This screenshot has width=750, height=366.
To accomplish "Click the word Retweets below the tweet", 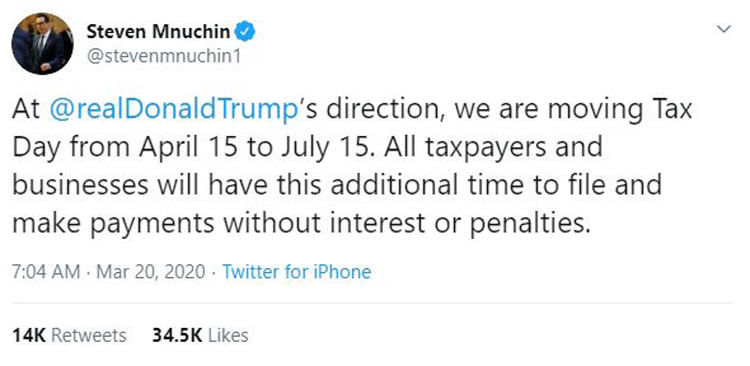I will pos(89,335).
